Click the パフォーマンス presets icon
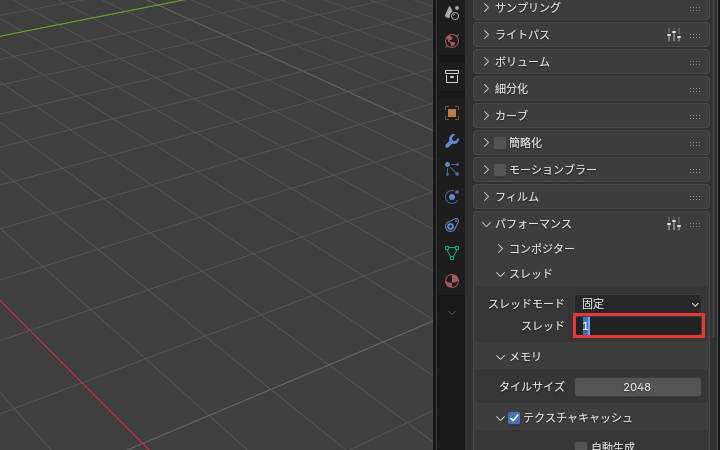Image resolution: width=720 pixels, height=450 pixels. point(674,224)
